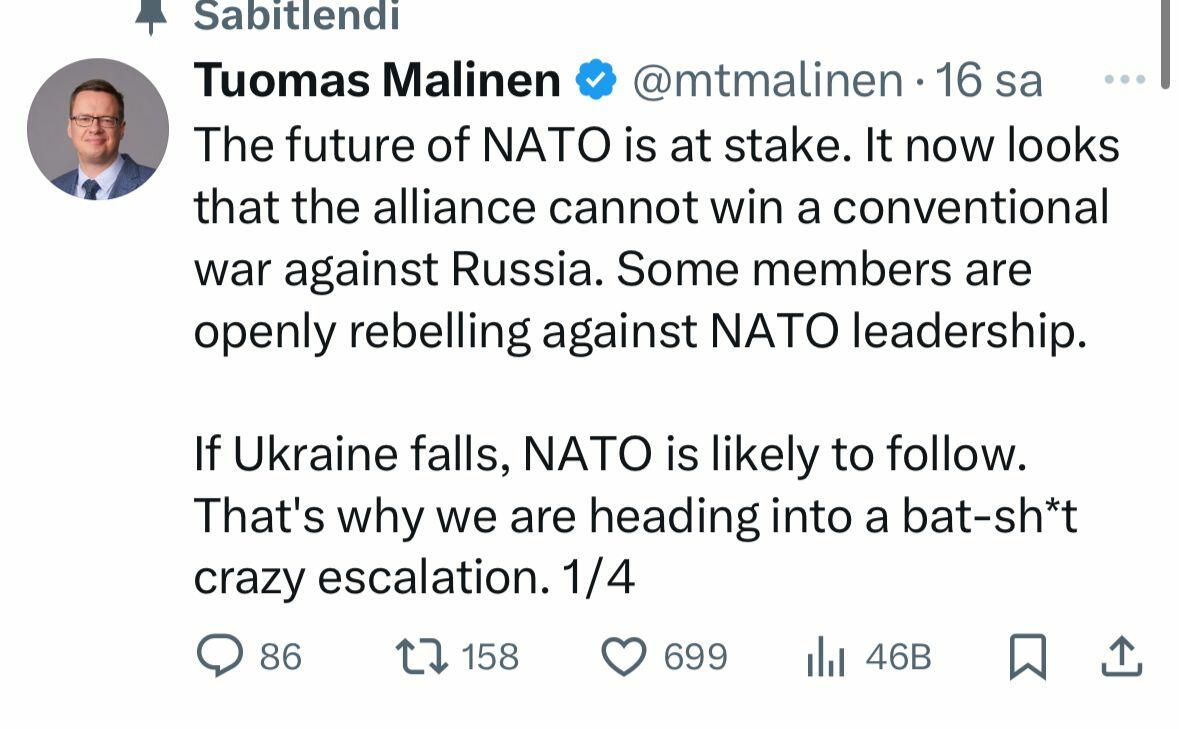Open the three-dot more options menu

pyautogui.click(x=1124, y=79)
